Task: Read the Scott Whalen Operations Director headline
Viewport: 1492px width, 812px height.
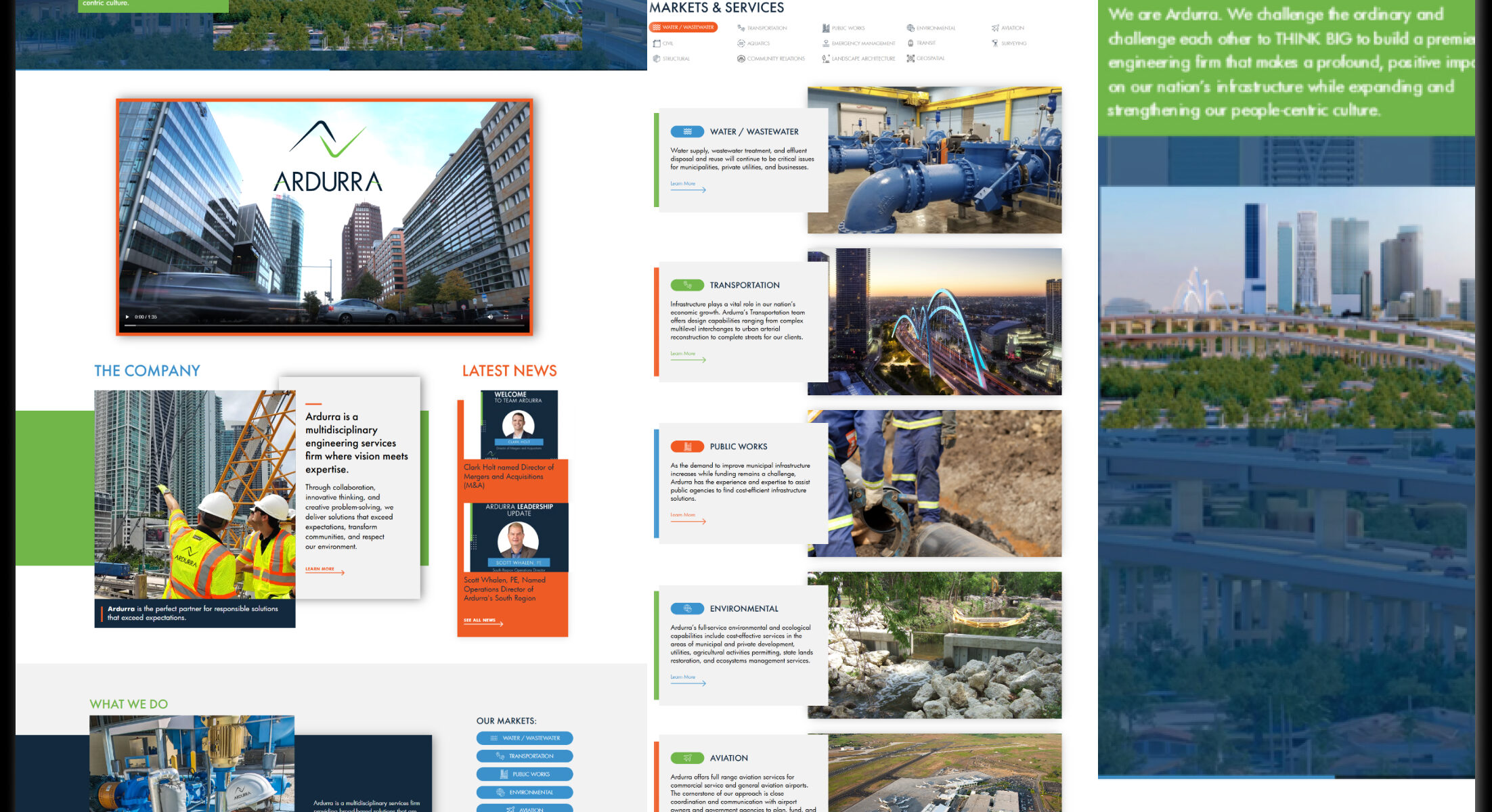Action: coord(504,589)
